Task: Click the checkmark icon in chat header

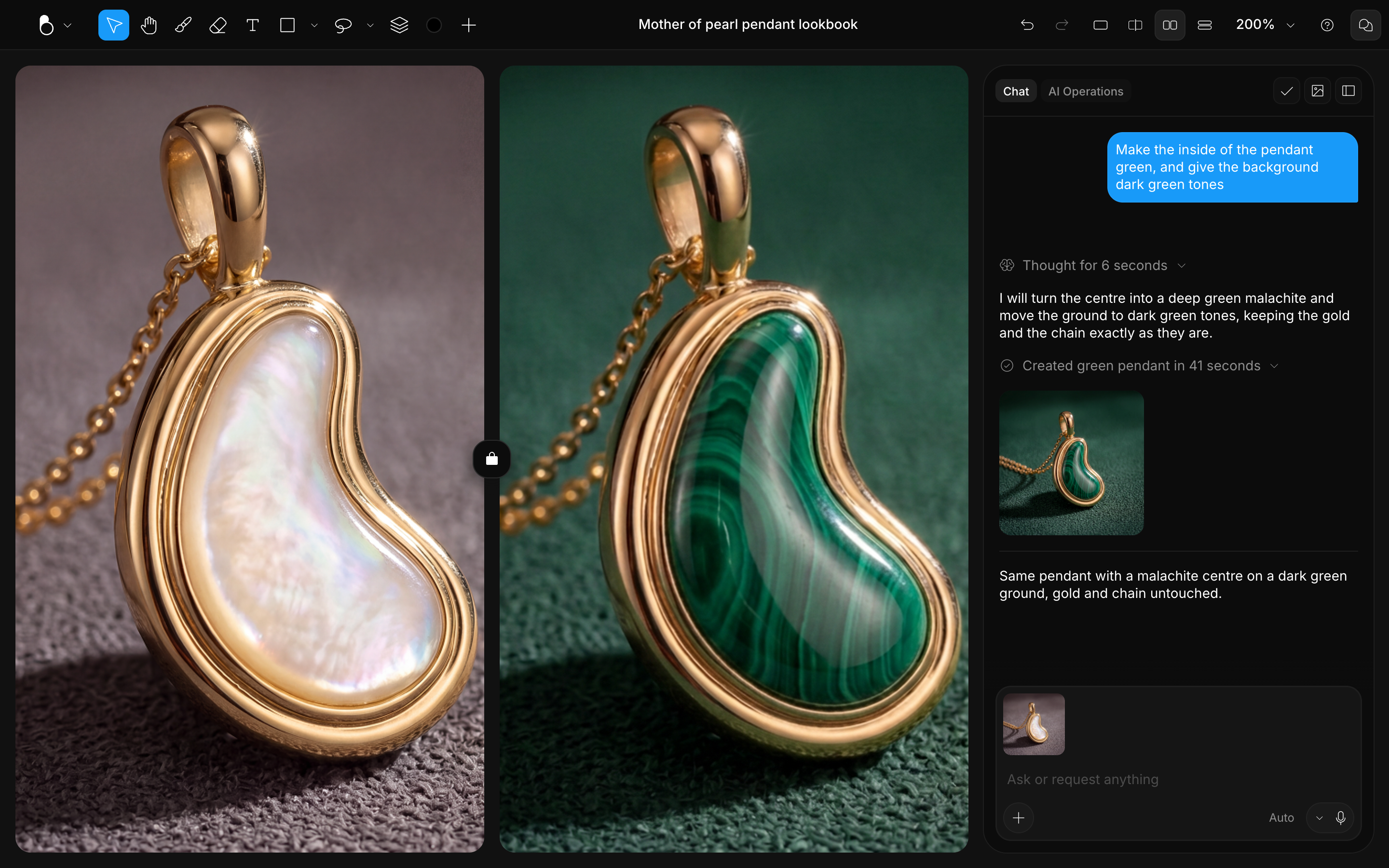Action: coord(1287,91)
